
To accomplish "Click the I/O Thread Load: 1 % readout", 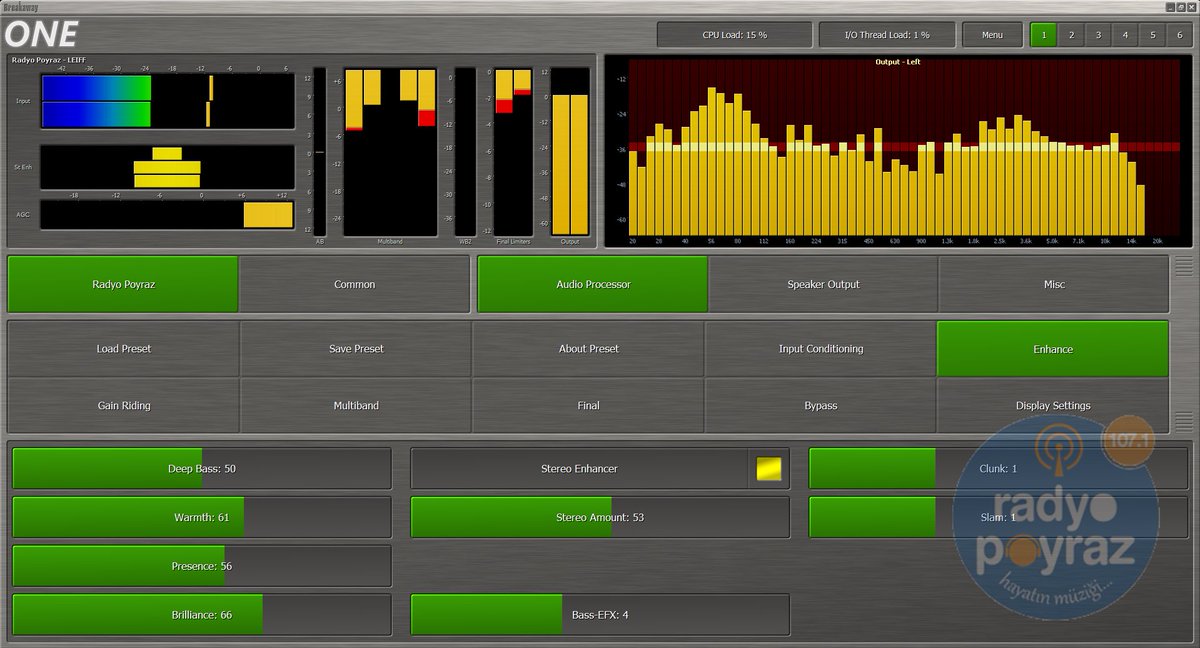I will [887, 35].
